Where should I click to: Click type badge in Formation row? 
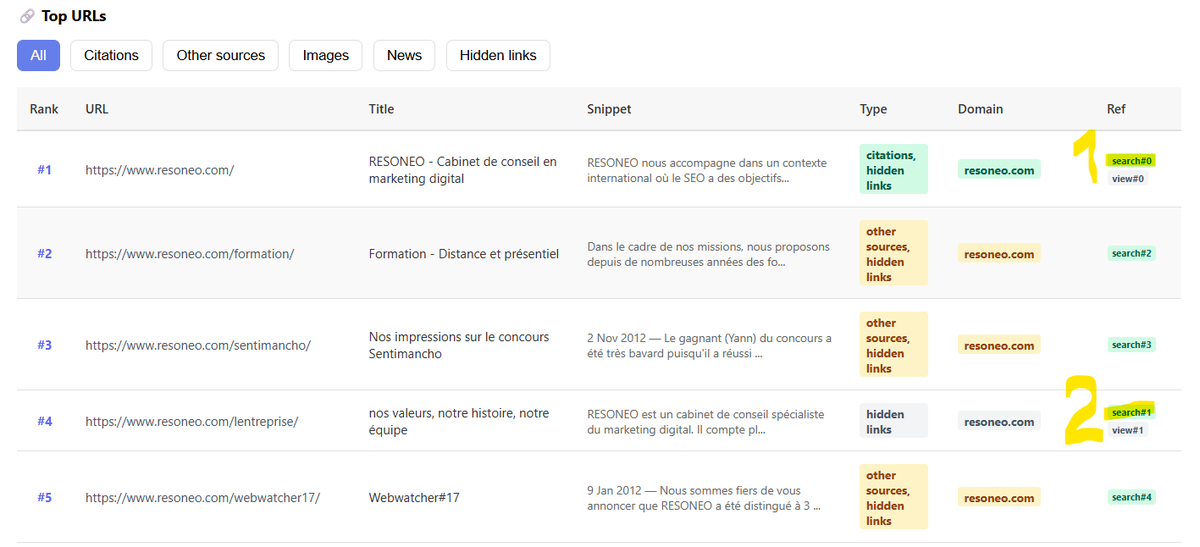(x=893, y=254)
